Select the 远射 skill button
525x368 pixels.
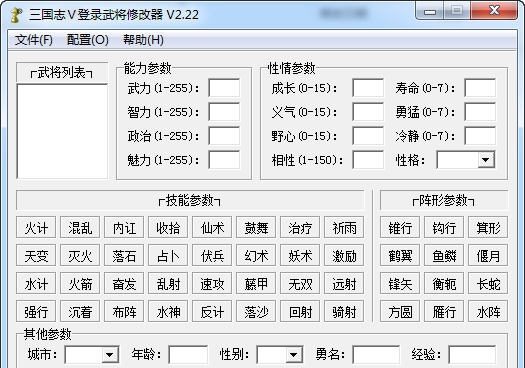(x=344, y=284)
